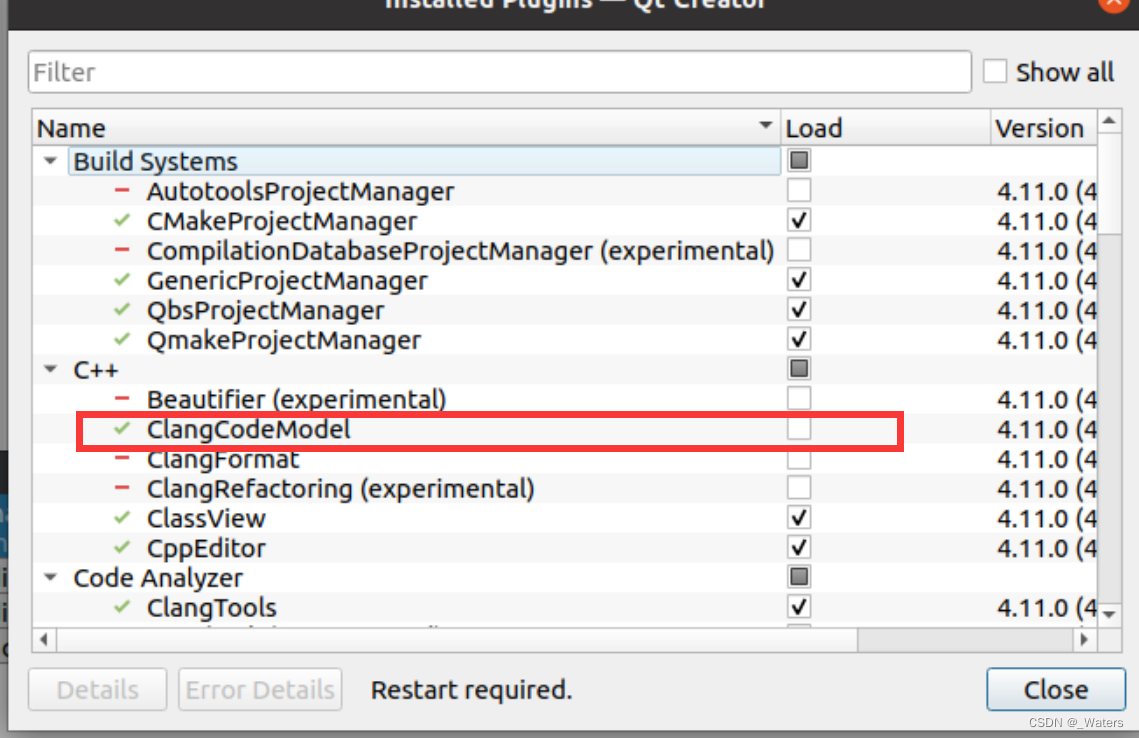Select the ClangTools plugin row
The image size is (1139, 738).
click(565, 608)
